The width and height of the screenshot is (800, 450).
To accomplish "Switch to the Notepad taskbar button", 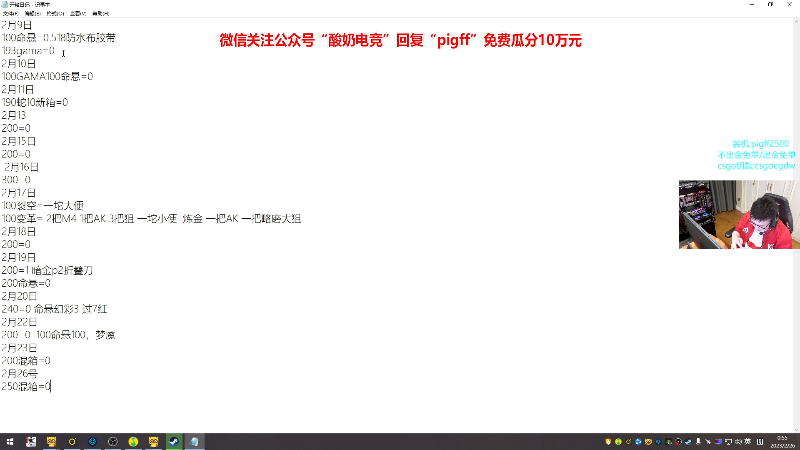I will pos(194,442).
